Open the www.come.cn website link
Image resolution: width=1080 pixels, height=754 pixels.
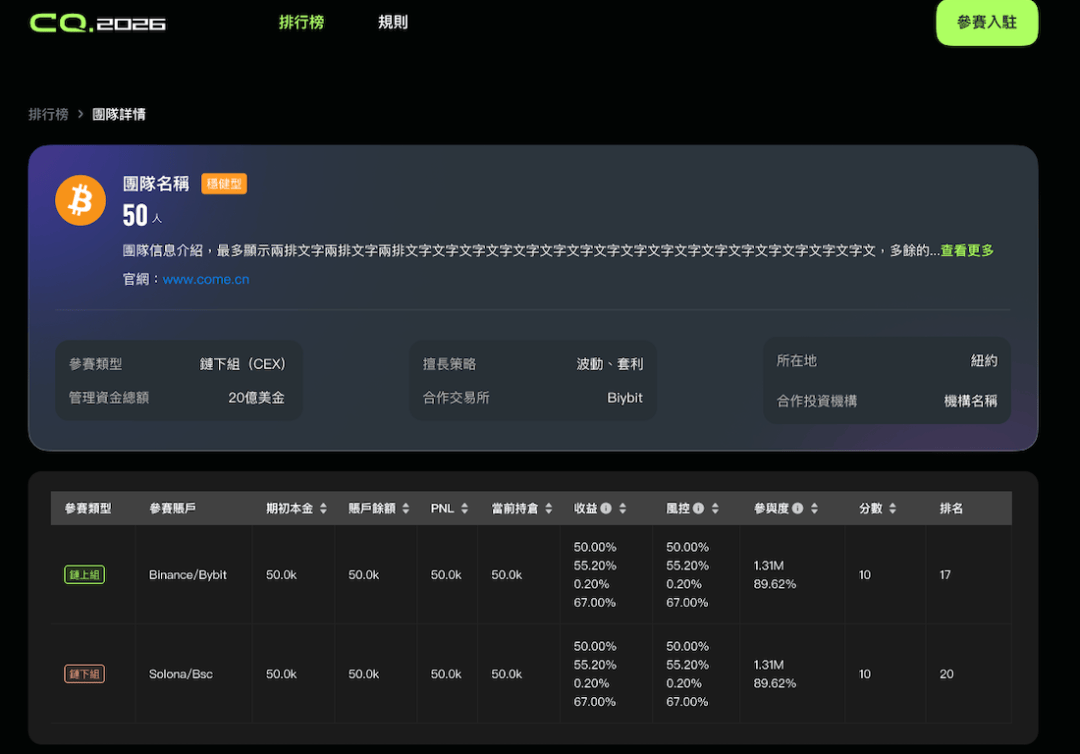pyautogui.click(x=206, y=280)
